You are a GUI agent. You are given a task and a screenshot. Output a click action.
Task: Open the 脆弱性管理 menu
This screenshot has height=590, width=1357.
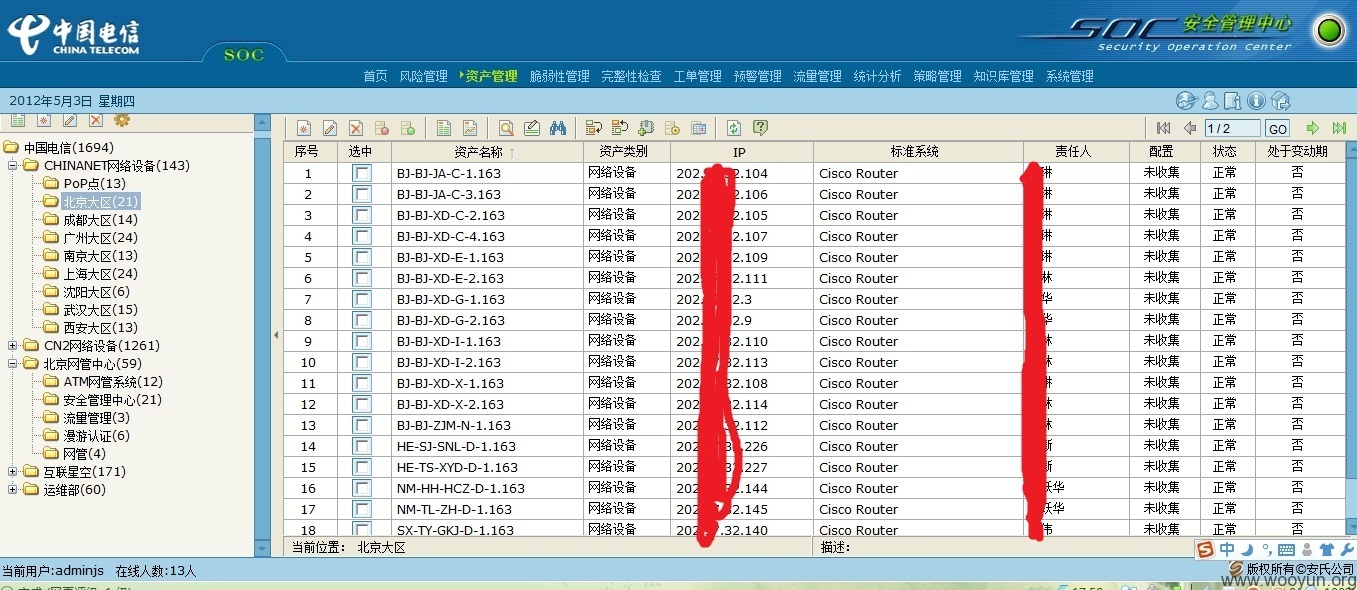(x=560, y=76)
